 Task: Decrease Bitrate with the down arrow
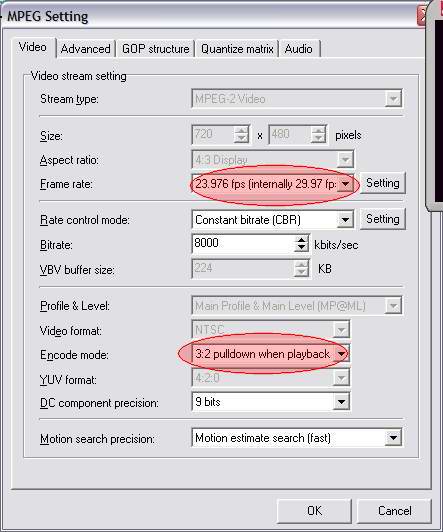click(301, 248)
